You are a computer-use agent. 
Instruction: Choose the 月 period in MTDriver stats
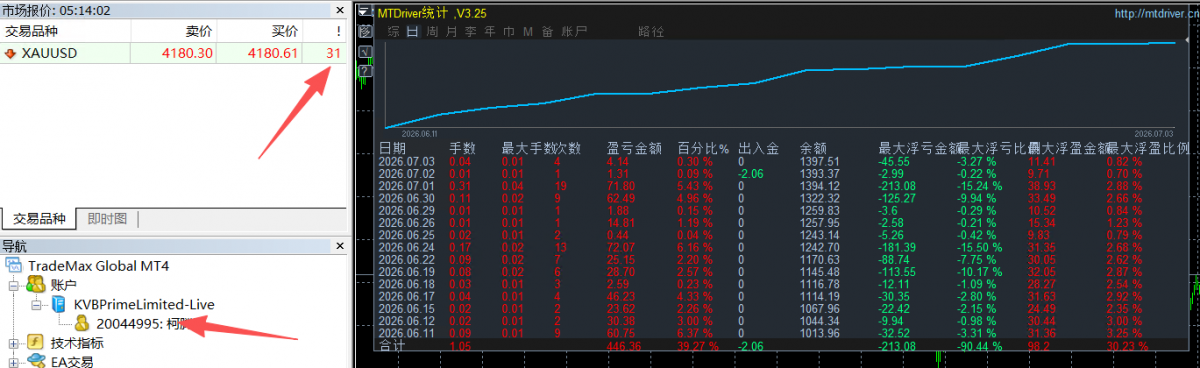tap(451, 32)
